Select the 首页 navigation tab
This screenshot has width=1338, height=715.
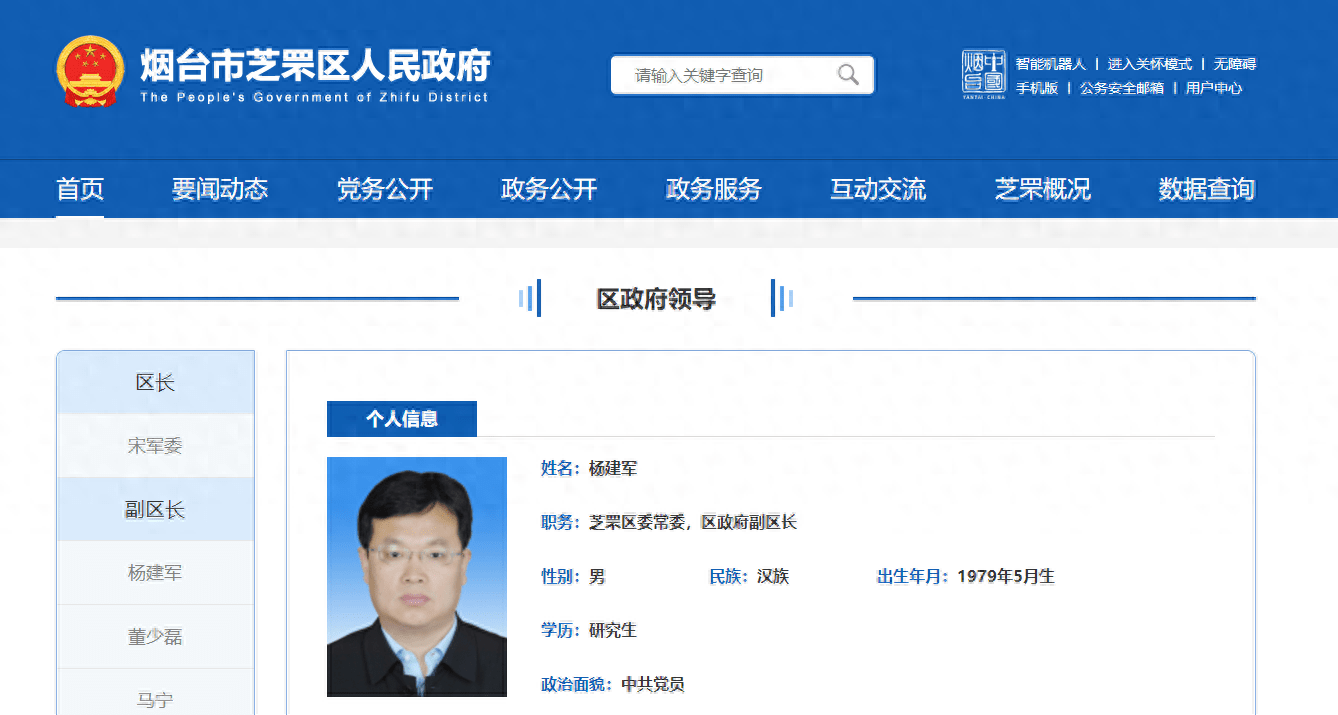coord(80,189)
